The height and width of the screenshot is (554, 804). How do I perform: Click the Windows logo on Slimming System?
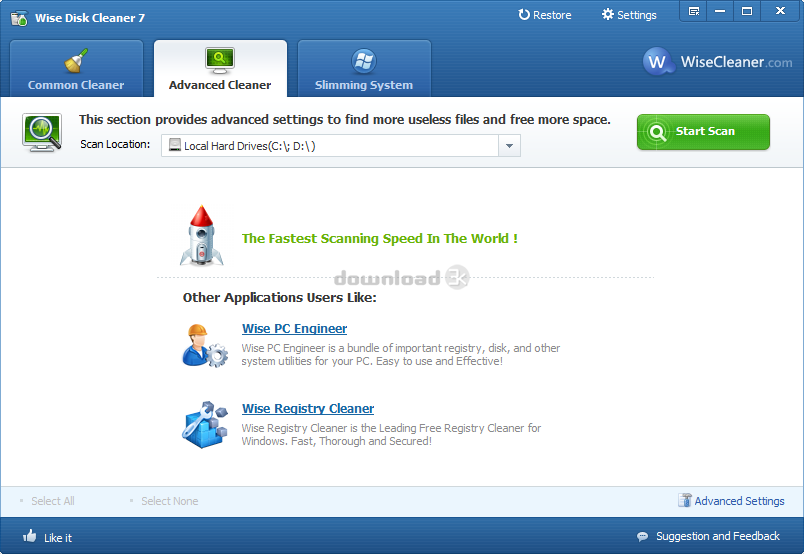(364, 61)
